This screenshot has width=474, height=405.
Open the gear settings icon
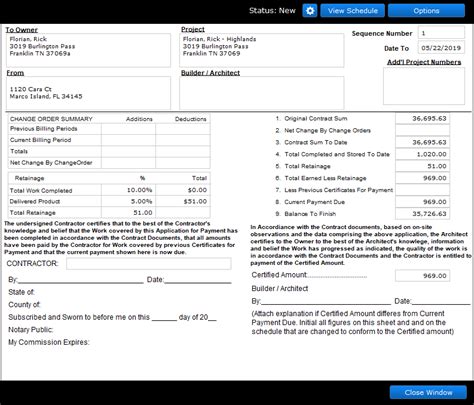click(x=310, y=11)
